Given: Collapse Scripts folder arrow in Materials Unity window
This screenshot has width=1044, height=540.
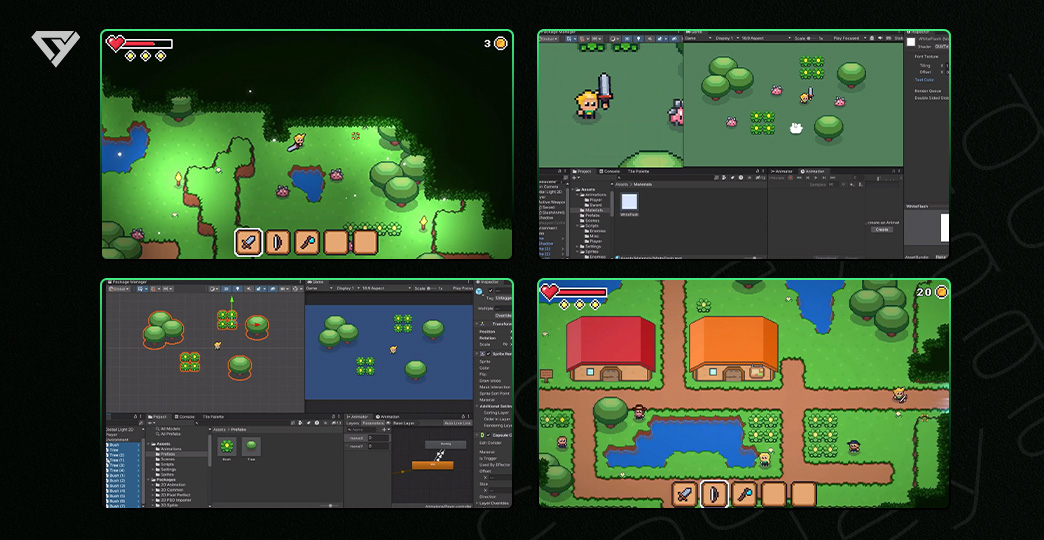Looking at the screenshot, I should coord(577,226).
